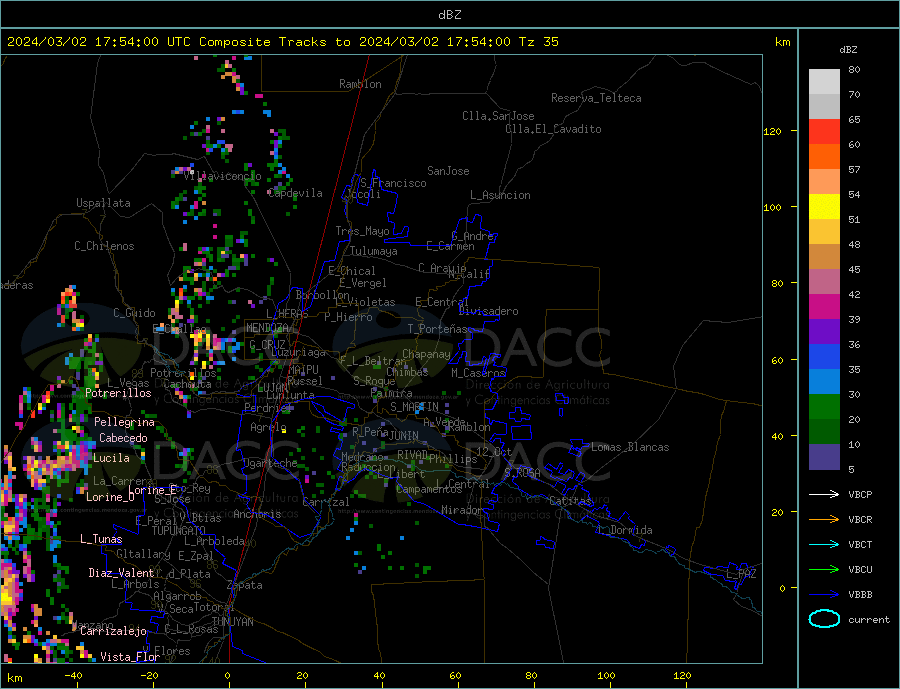The height and width of the screenshot is (689, 900).
Task: Click the 'Lomas_Blancas' place label
Action: [x=630, y=447]
